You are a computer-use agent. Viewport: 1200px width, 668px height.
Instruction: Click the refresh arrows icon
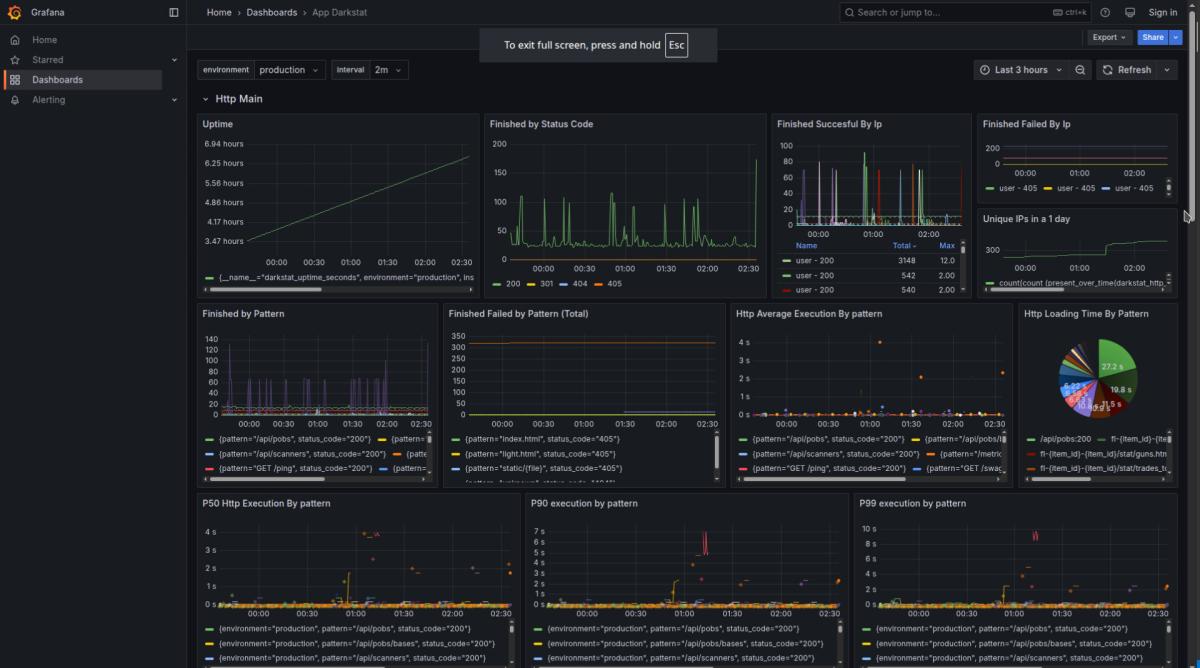1107,70
